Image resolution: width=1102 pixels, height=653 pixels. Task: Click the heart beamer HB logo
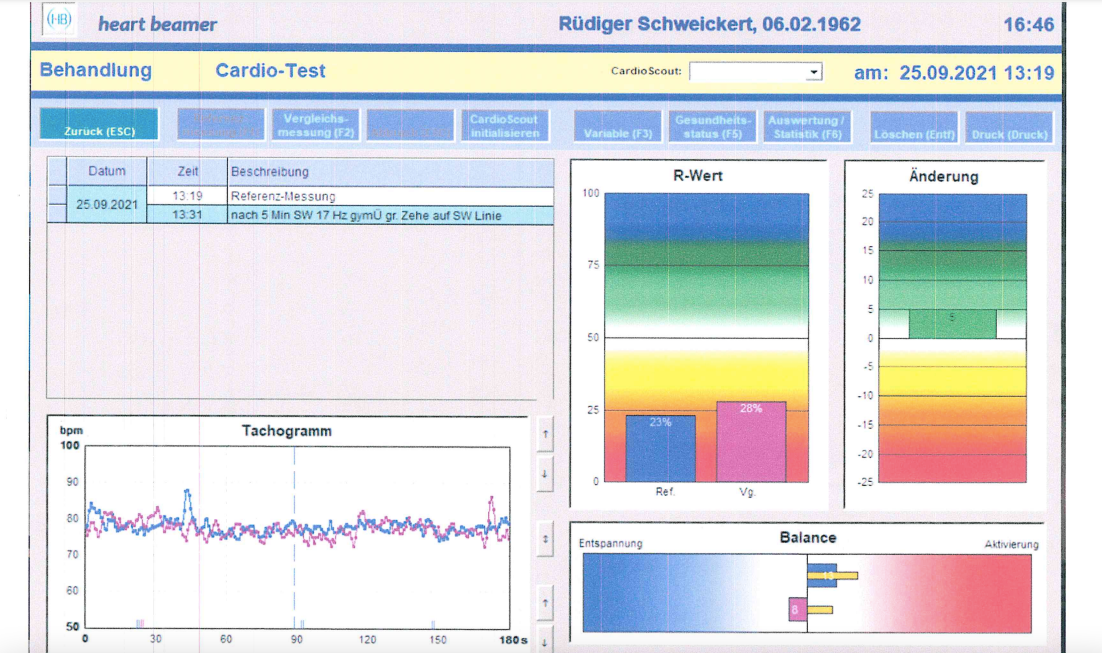tap(60, 22)
